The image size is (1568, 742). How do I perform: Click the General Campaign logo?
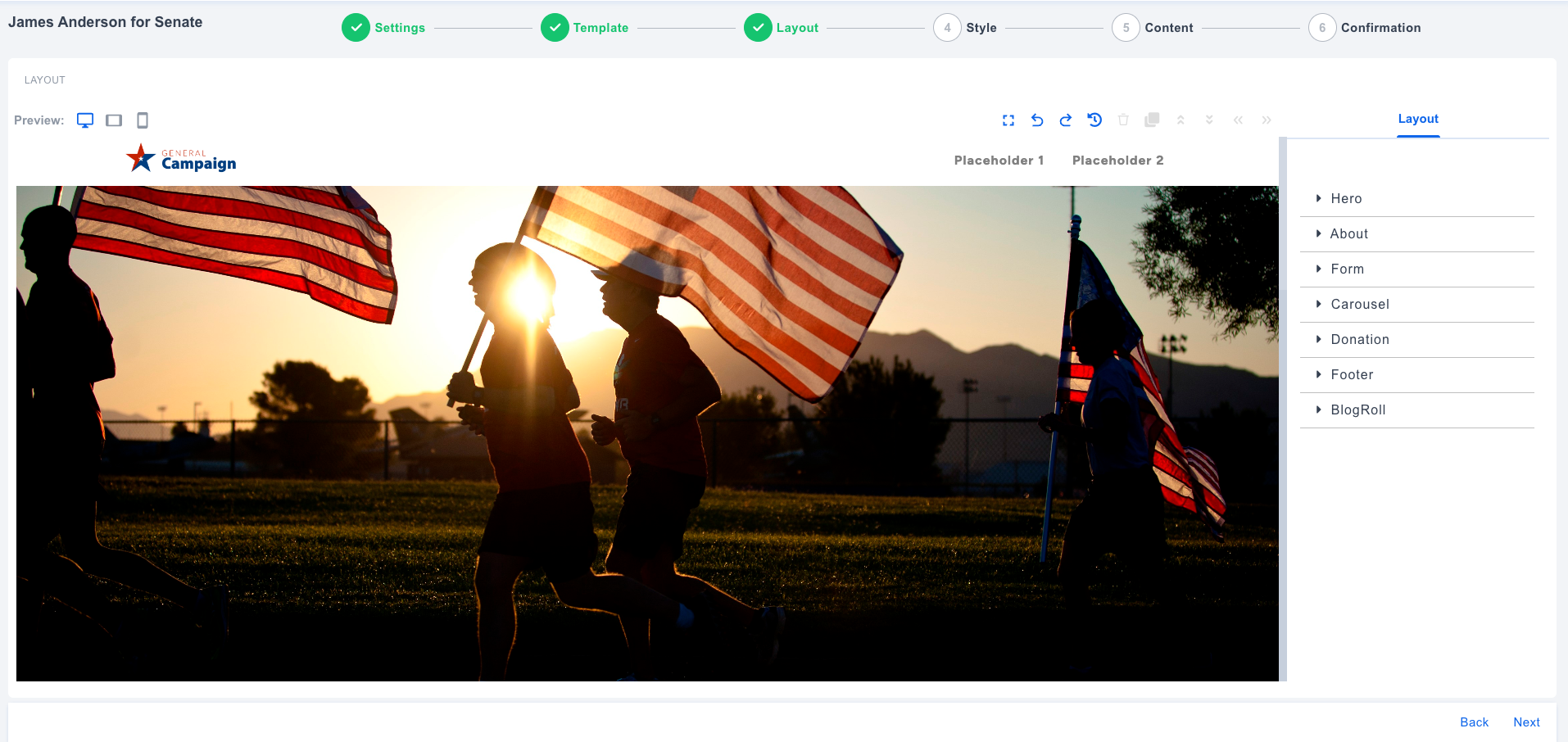coord(180,157)
